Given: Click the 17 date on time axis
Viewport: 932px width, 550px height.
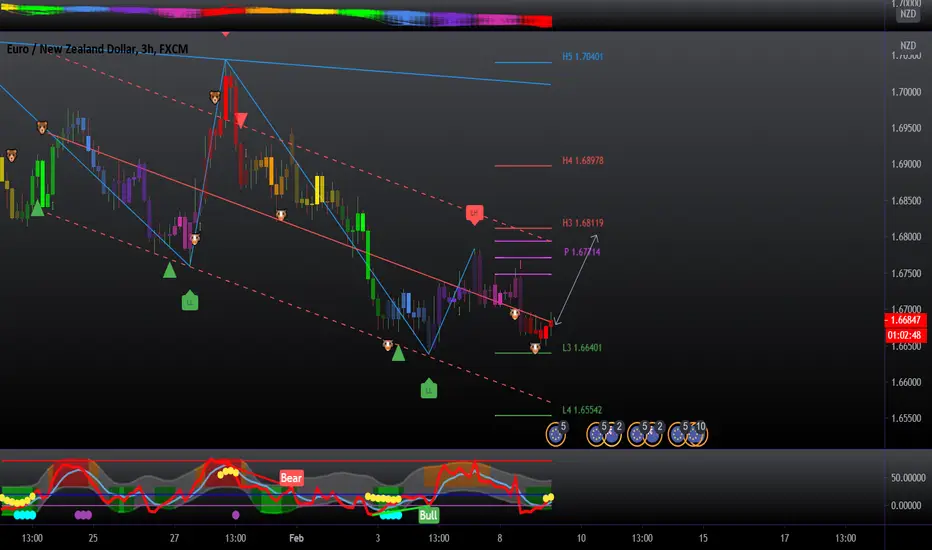Looking at the screenshot, I should (x=785, y=538).
